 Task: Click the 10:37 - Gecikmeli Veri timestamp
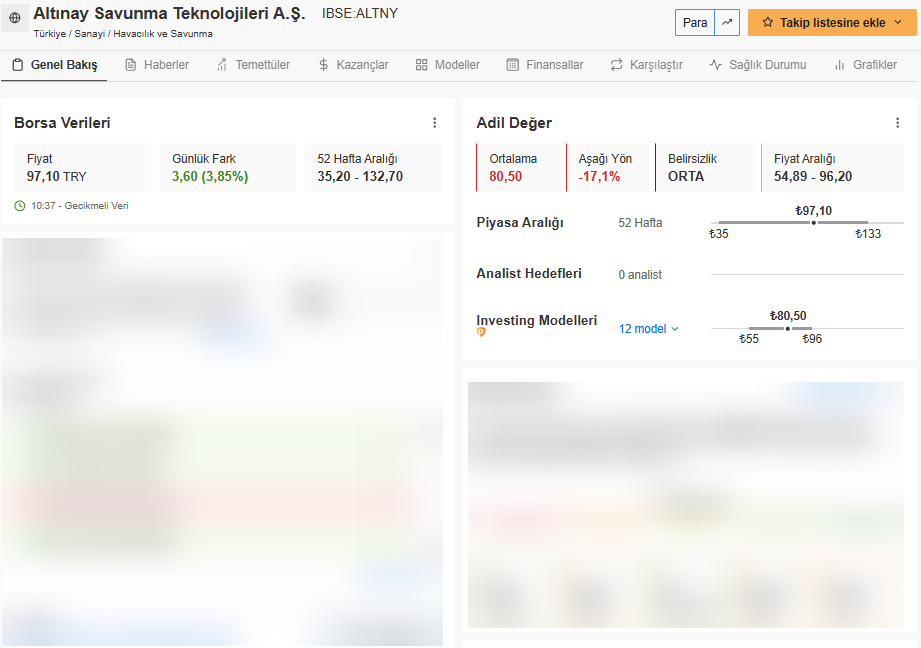[80, 206]
